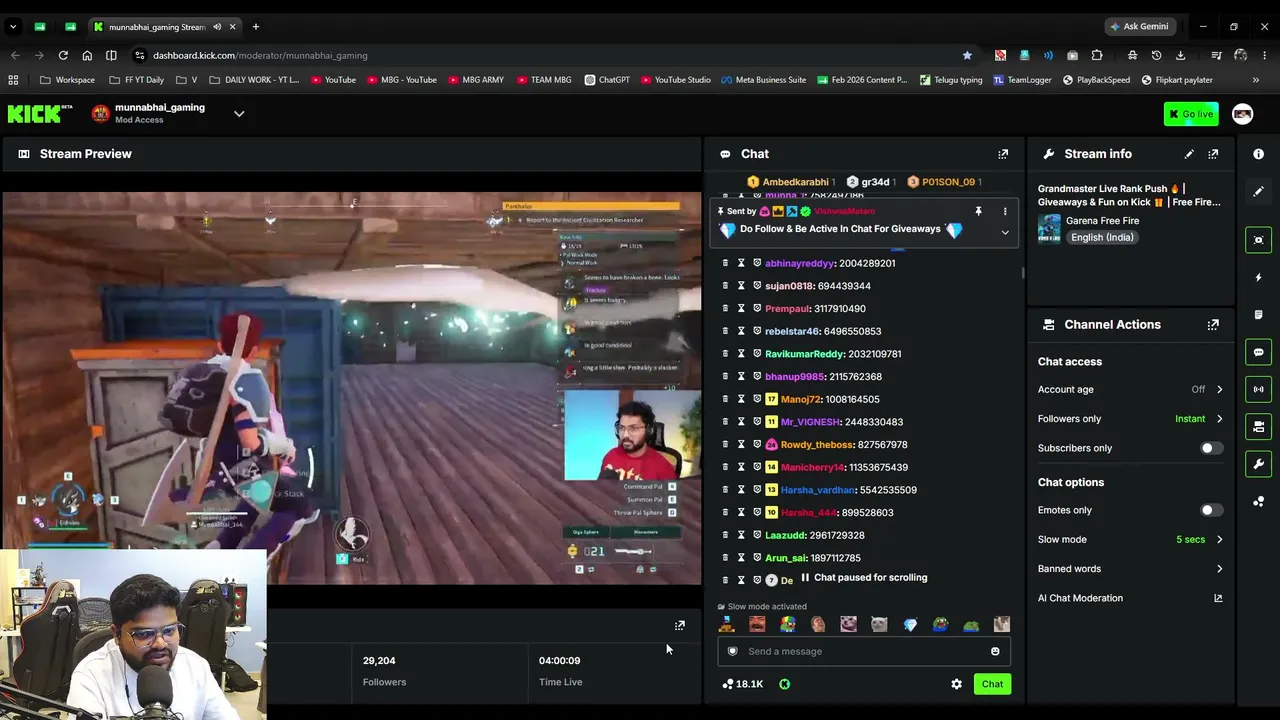Pop out the Channel Actions panel
The height and width of the screenshot is (720, 1280).
click(1213, 325)
